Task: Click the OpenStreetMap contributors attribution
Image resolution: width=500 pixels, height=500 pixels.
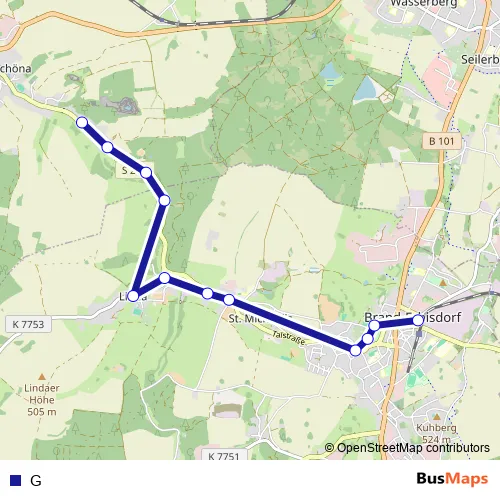Action: point(407,448)
